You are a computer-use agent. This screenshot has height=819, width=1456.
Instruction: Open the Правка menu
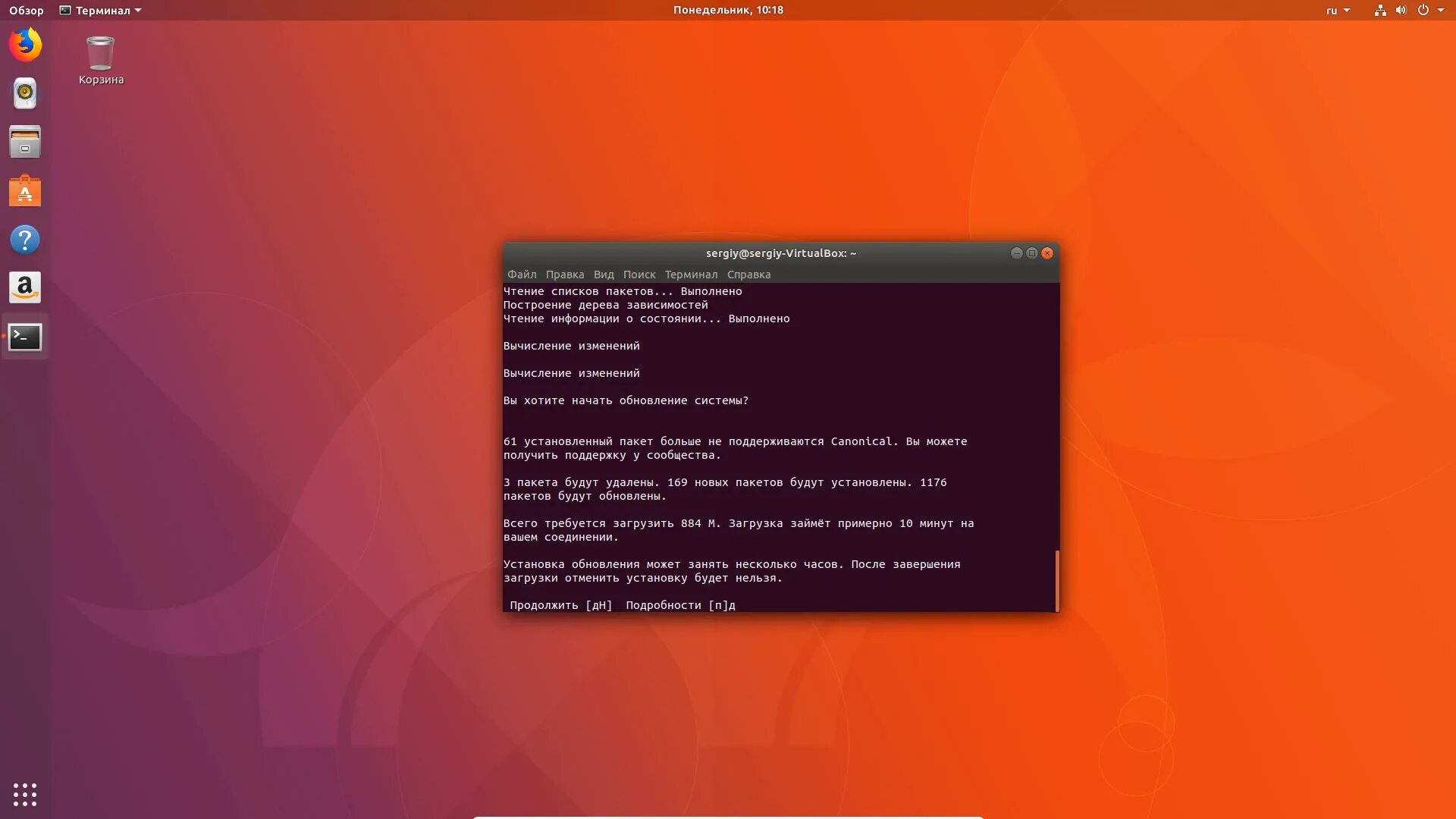(565, 275)
